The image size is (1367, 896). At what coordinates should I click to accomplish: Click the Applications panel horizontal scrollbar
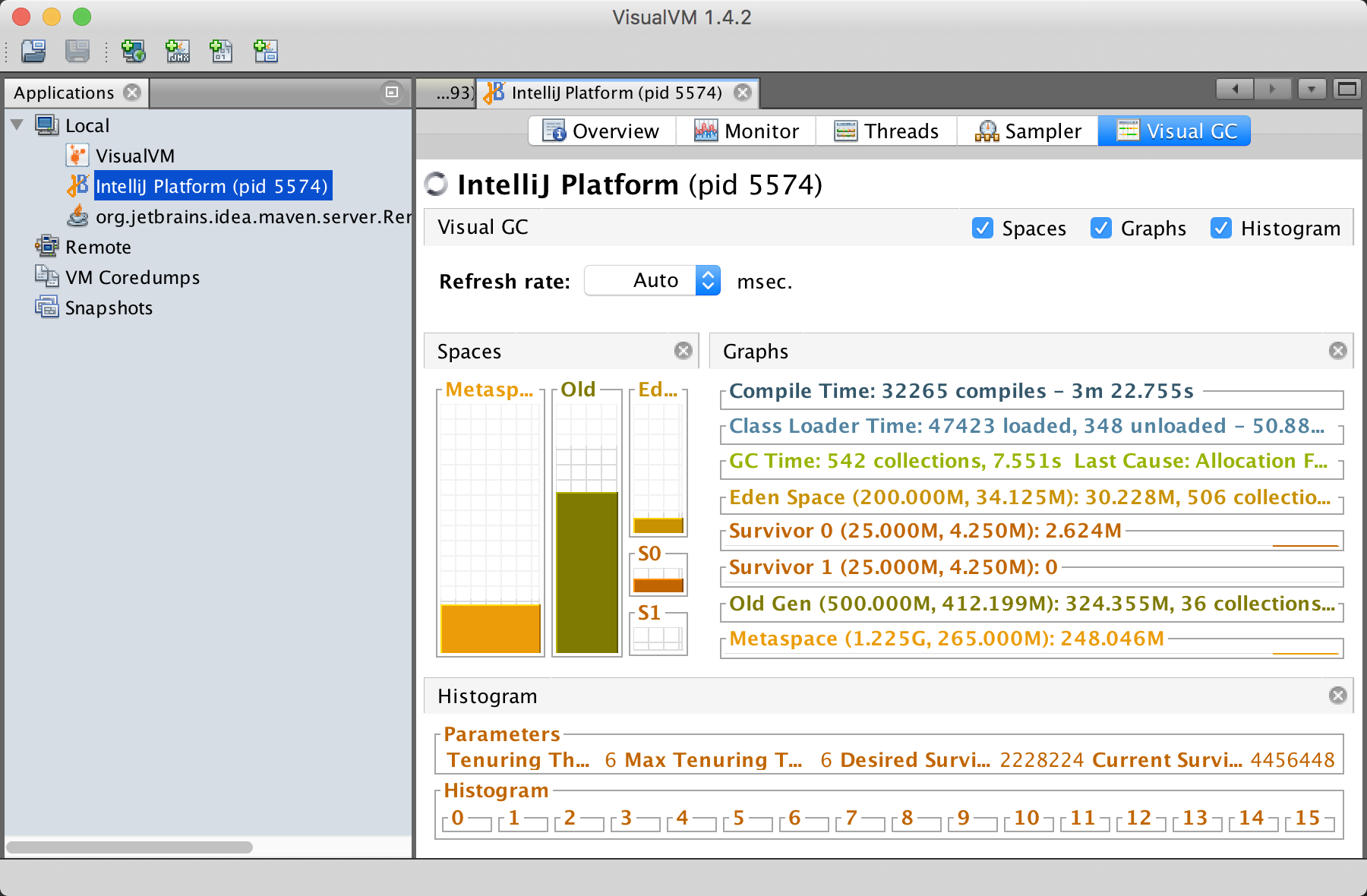coord(130,847)
